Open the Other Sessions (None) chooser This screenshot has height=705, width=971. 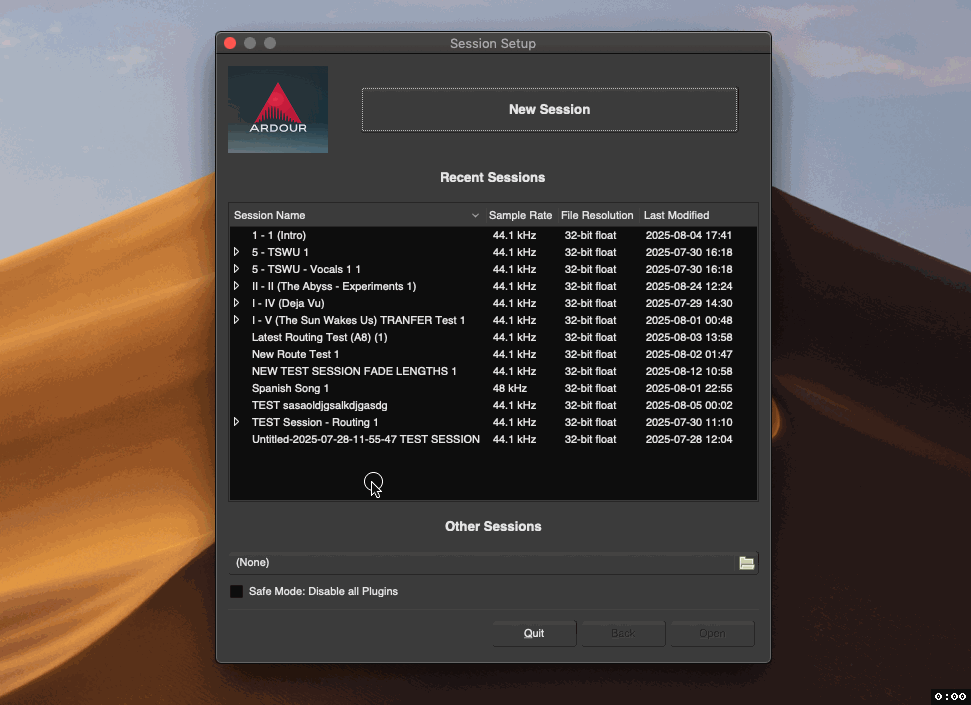tap(480, 563)
